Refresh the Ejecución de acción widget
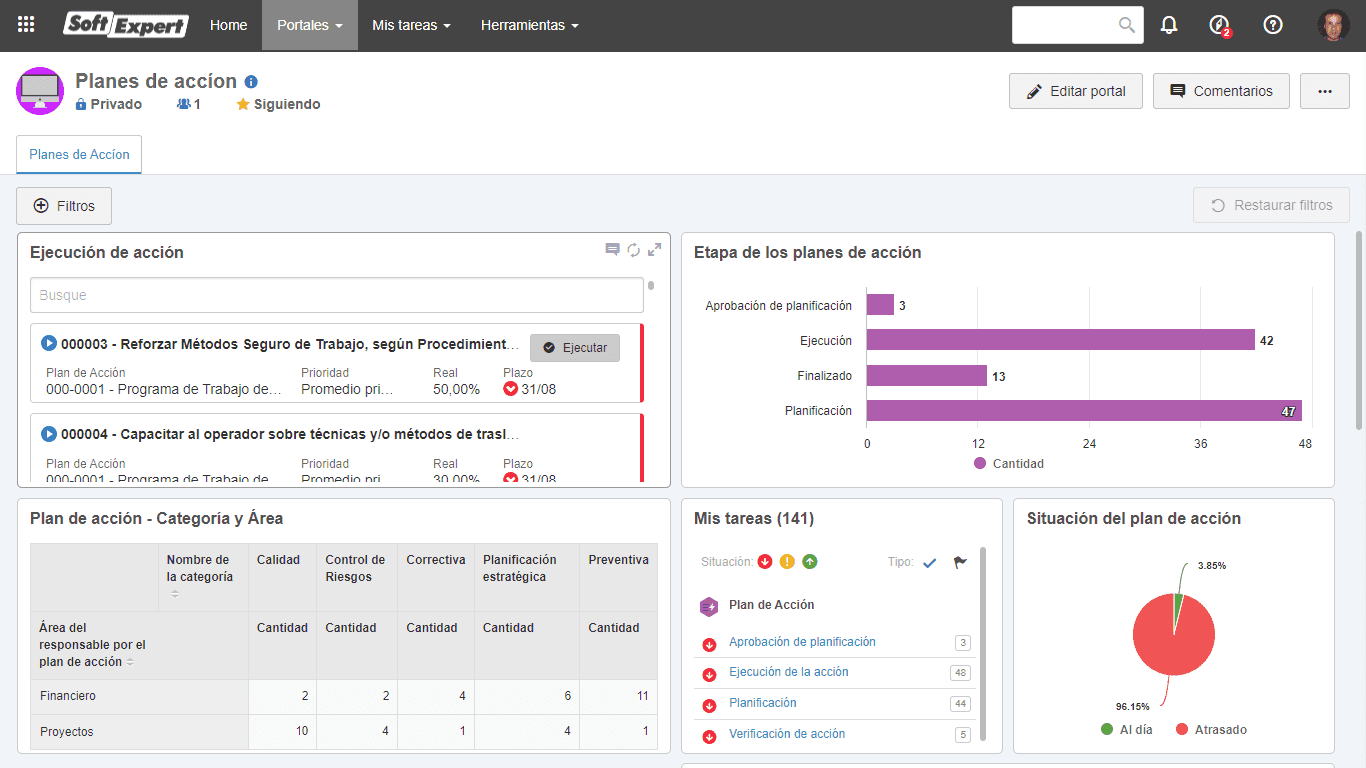The width and height of the screenshot is (1366, 768). 634,250
